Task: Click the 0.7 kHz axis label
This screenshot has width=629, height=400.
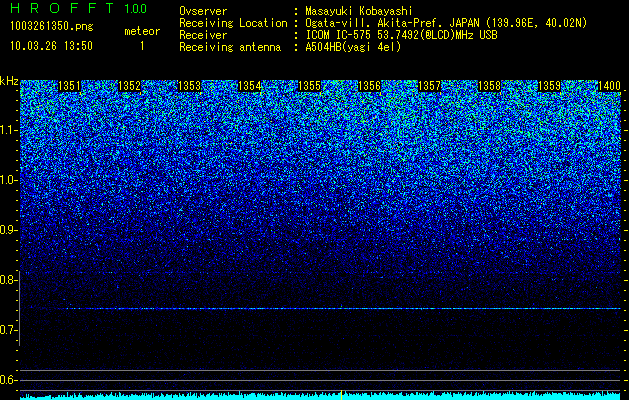Action: [7, 330]
